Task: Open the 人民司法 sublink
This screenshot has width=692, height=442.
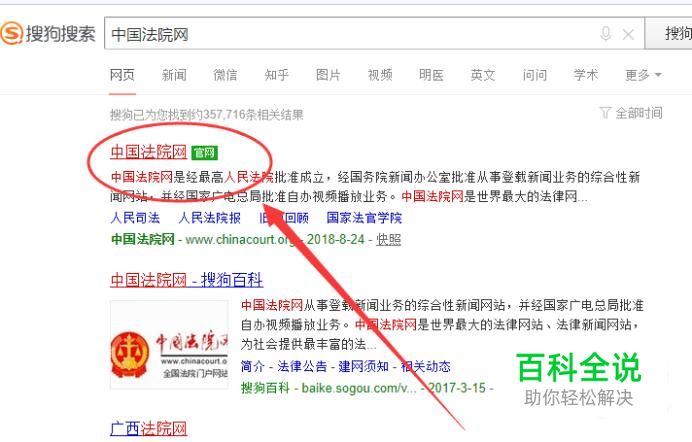Action: pyautogui.click(x=135, y=218)
